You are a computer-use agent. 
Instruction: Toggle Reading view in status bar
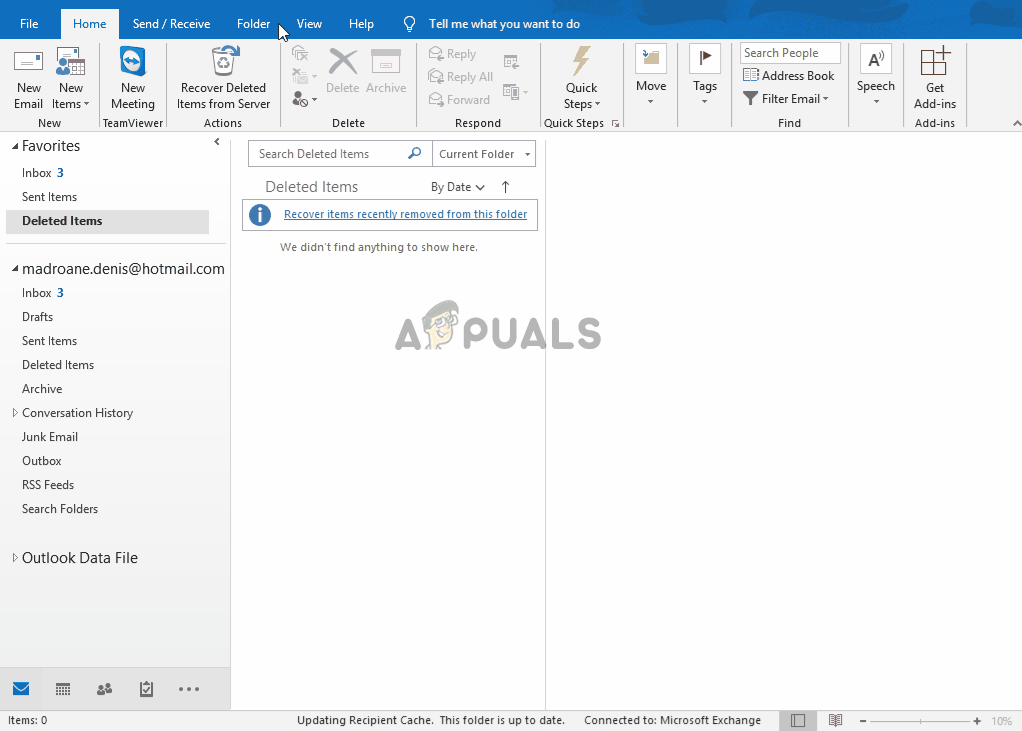tap(835, 720)
